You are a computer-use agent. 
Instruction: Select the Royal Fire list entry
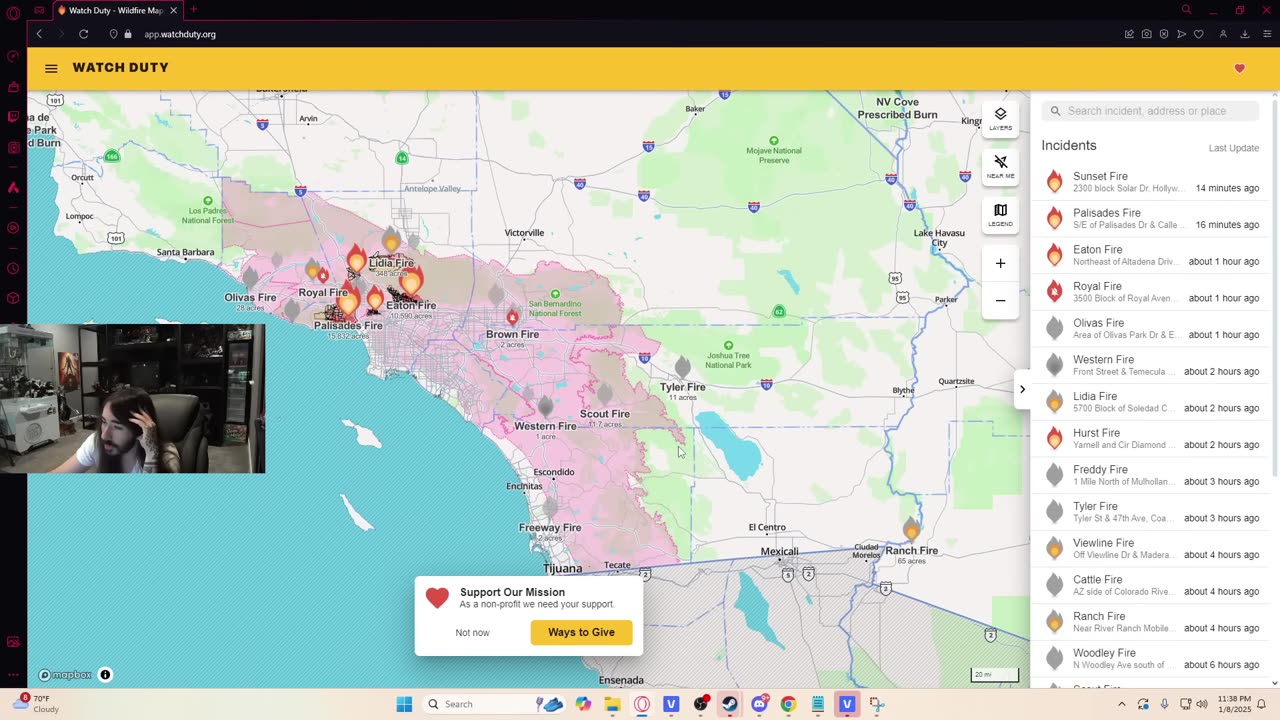[1150, 292]
